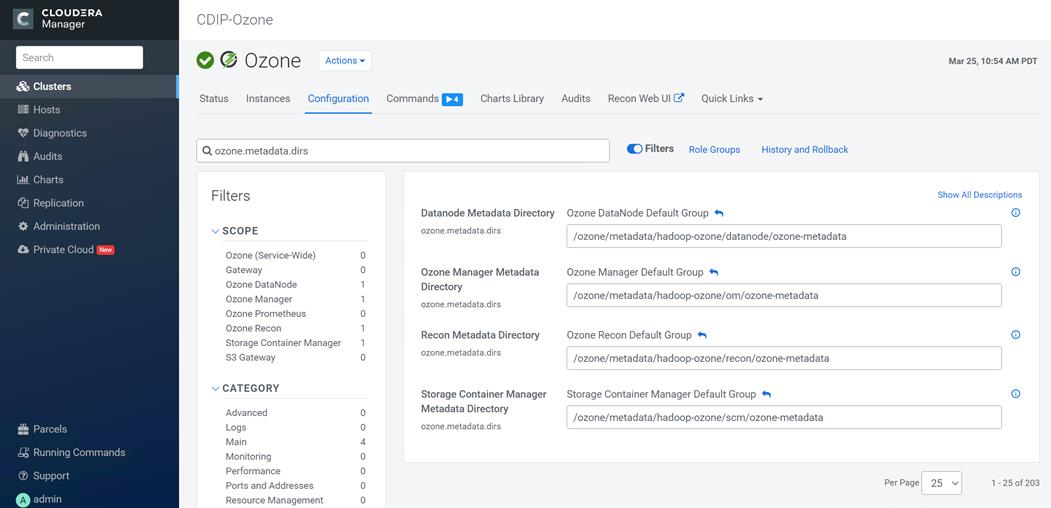
Task: Open the Charts Library tab
Action: pyautogui.click(x=512, y=99)
